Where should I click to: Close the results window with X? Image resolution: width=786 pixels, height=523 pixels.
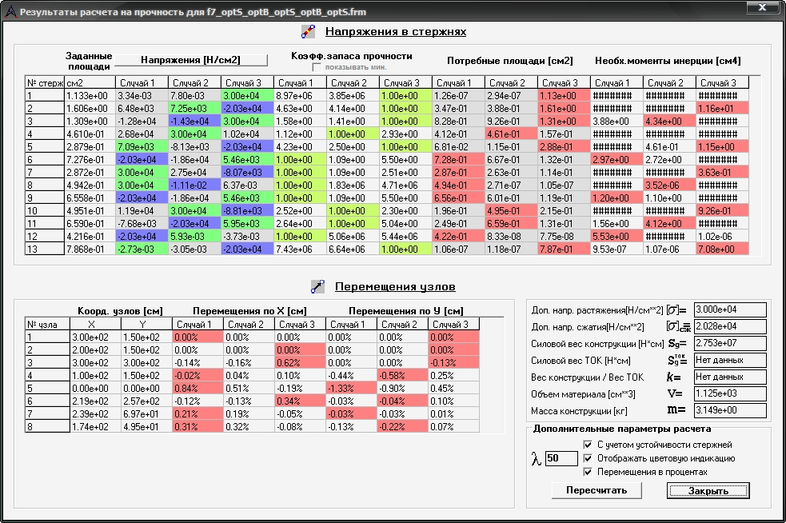pos(762,8)
